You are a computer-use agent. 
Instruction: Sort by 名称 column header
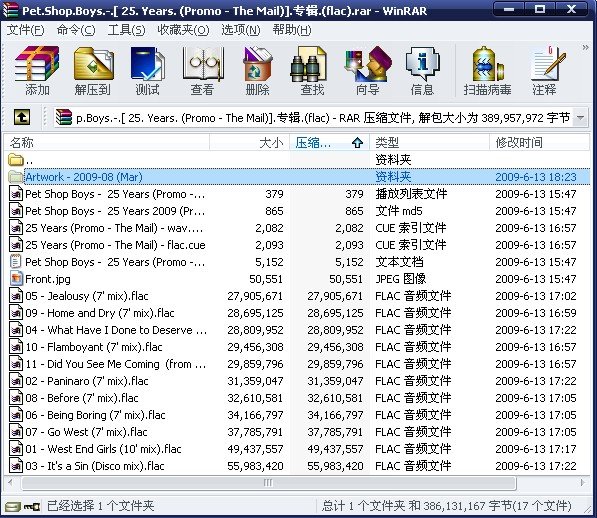(107, 143)
